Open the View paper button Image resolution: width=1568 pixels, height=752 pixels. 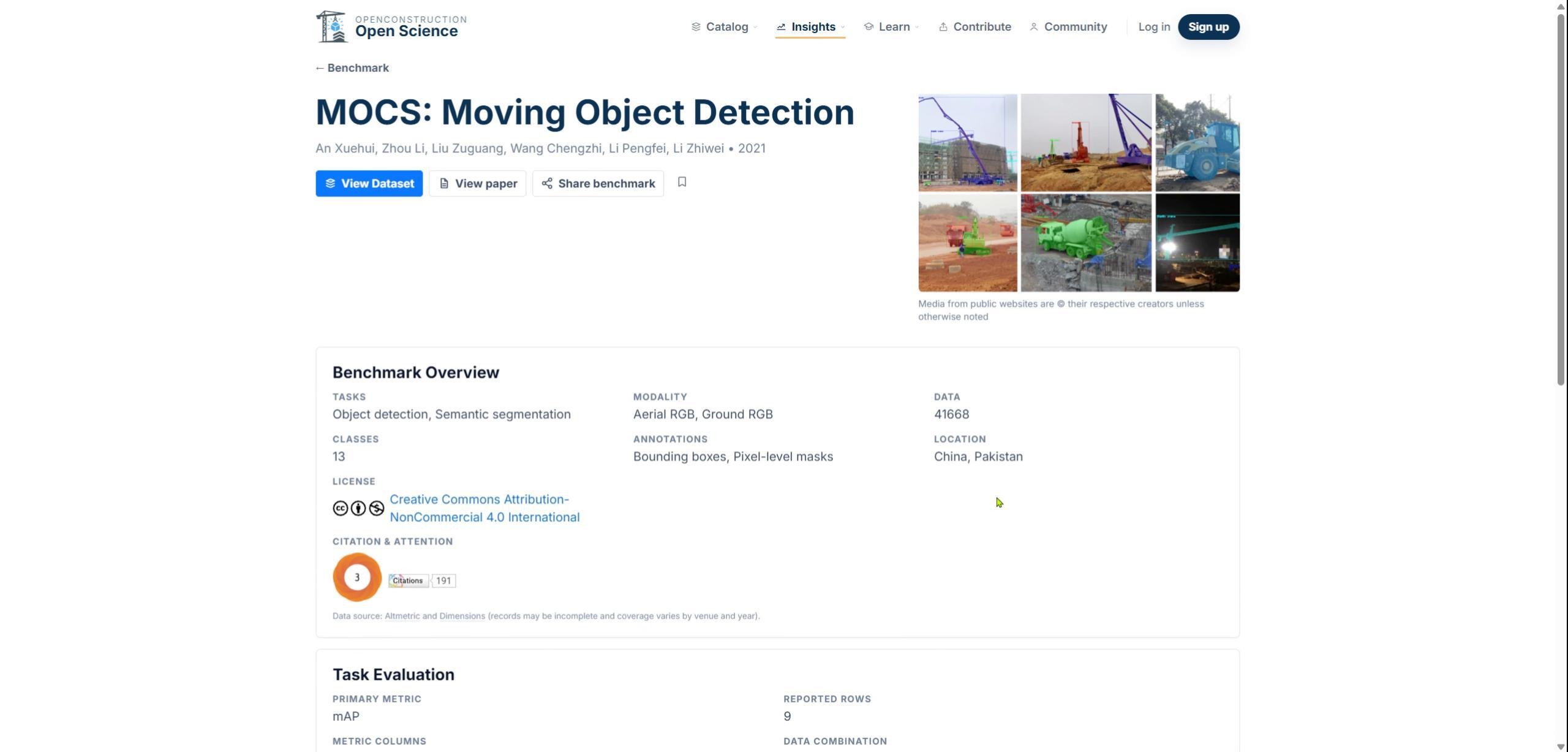click(478, 183)
